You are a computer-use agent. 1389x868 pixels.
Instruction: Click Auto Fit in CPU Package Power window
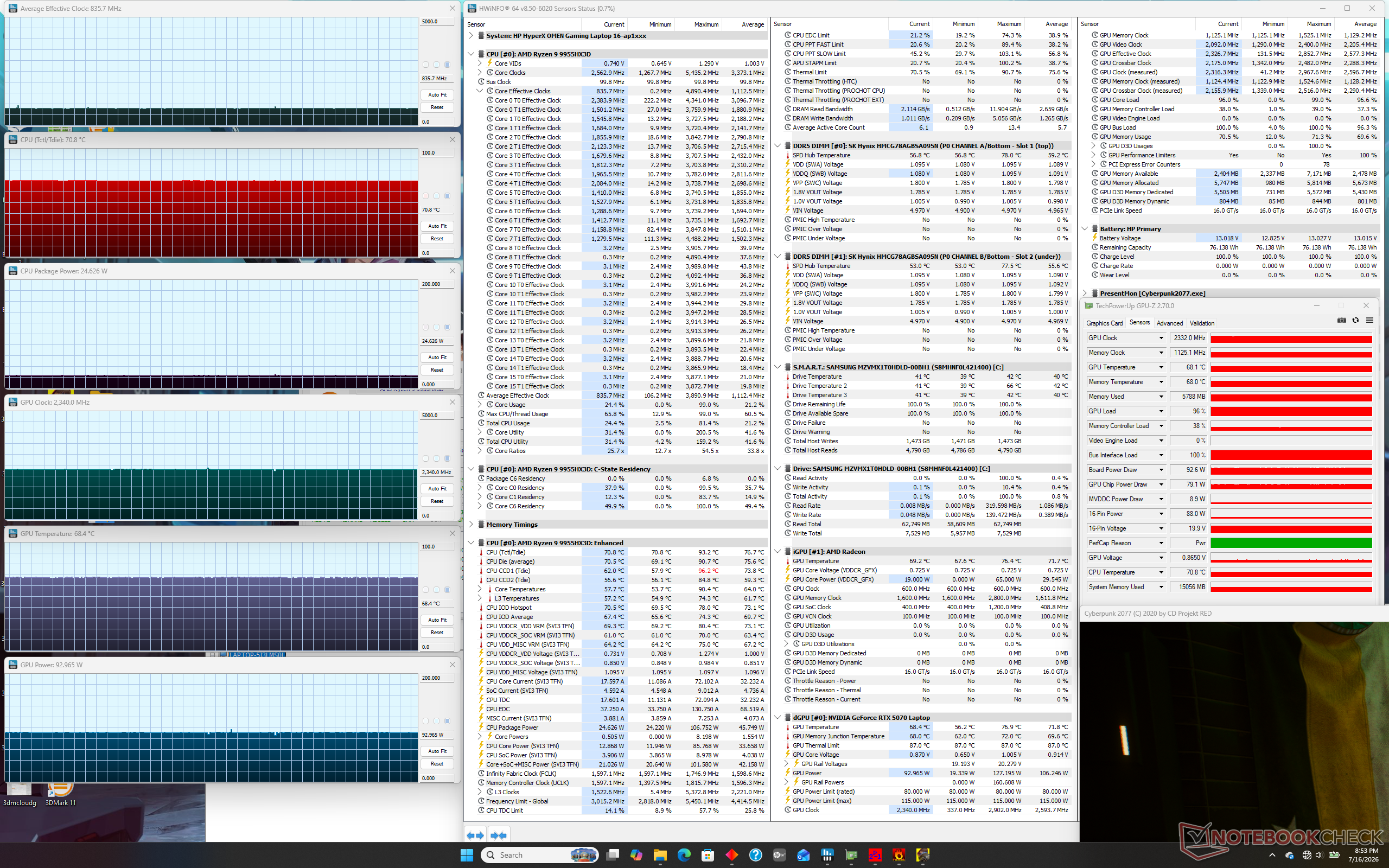[x=437, y=357]
